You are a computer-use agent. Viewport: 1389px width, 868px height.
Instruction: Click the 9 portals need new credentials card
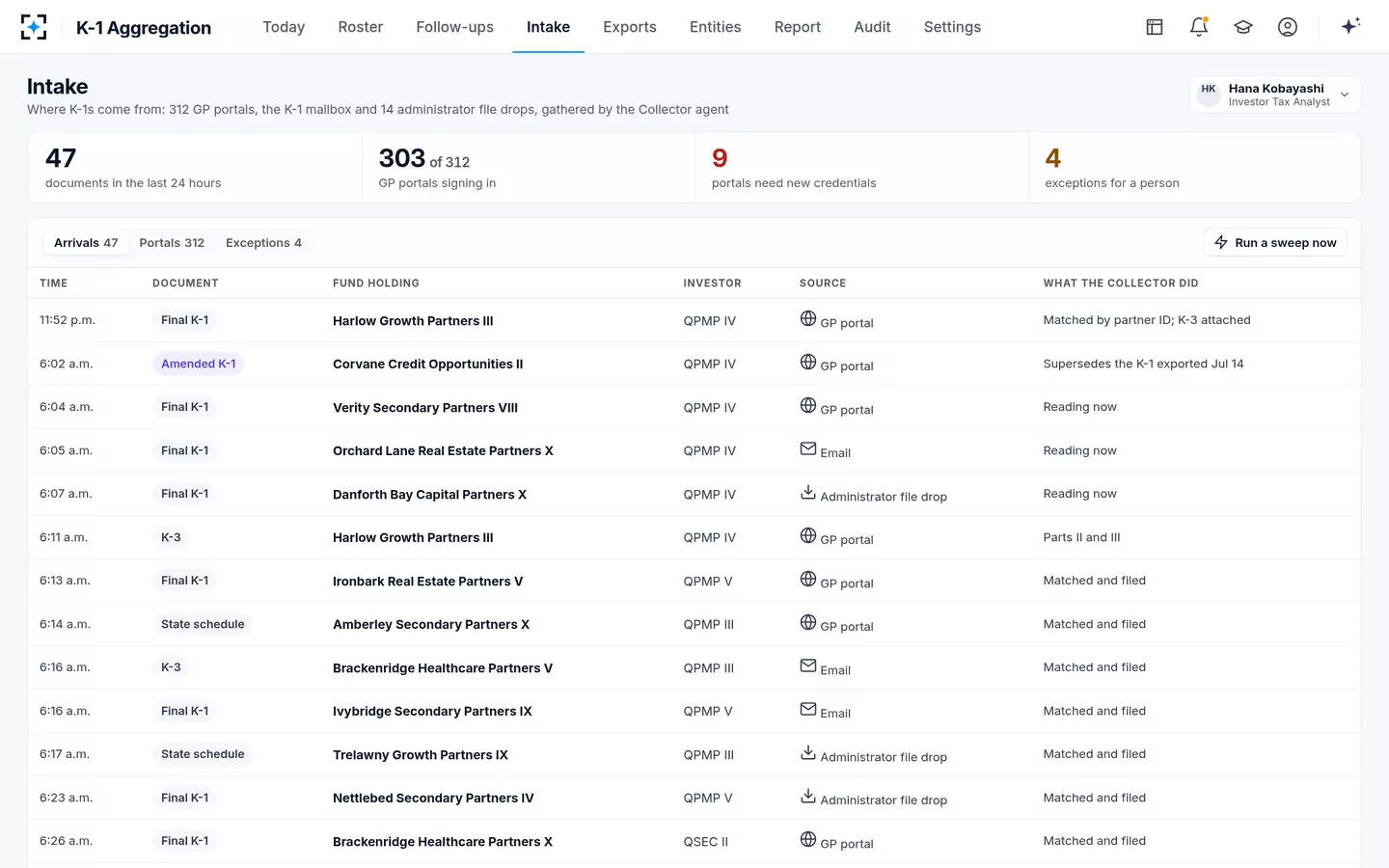pos(861,167)
